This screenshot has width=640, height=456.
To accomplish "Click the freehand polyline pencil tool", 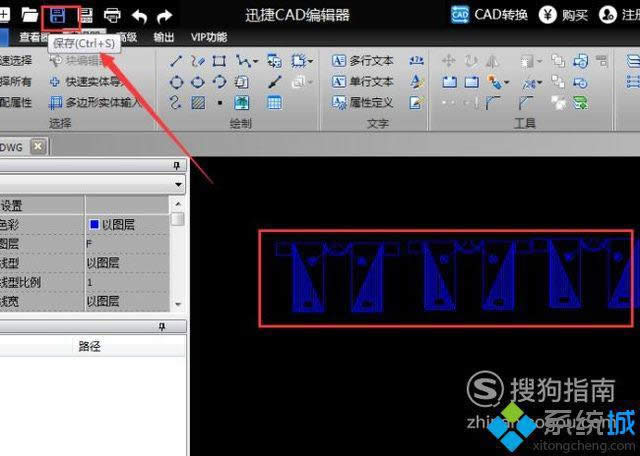I will pyautogui.click(x=198, y=61).
